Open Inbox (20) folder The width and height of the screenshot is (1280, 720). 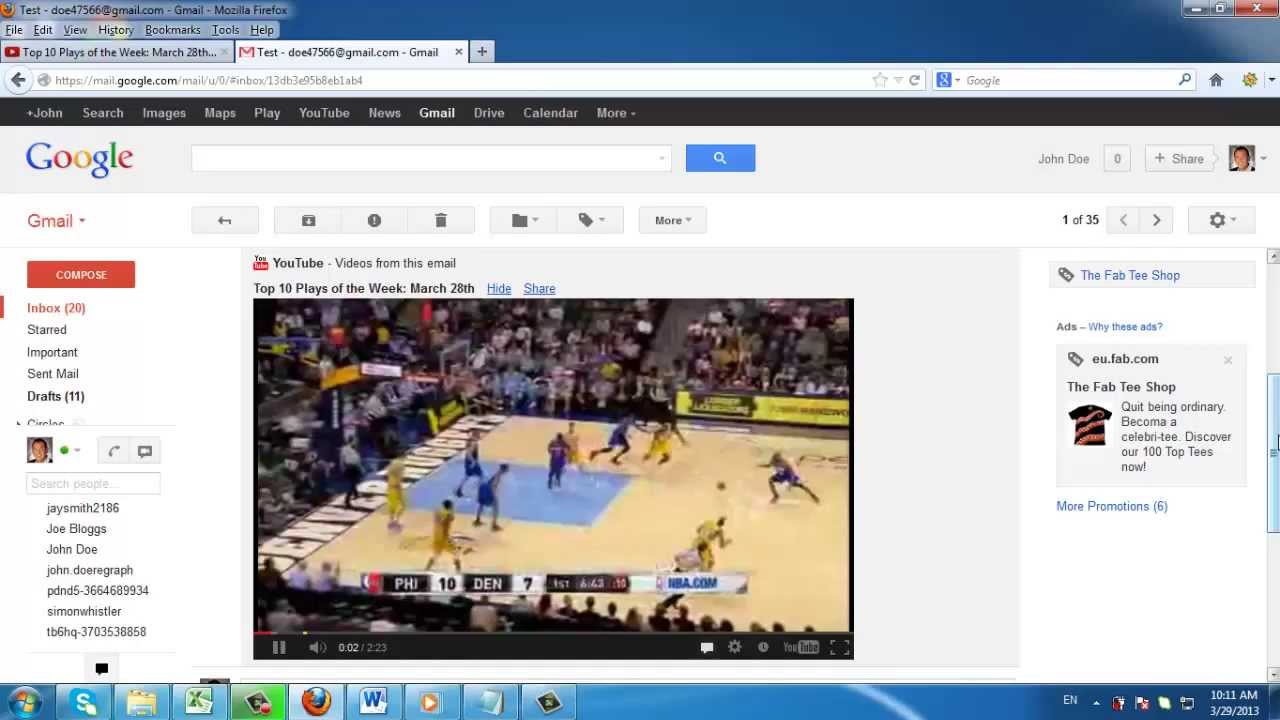pyautogui.click(x=56, y=308)
